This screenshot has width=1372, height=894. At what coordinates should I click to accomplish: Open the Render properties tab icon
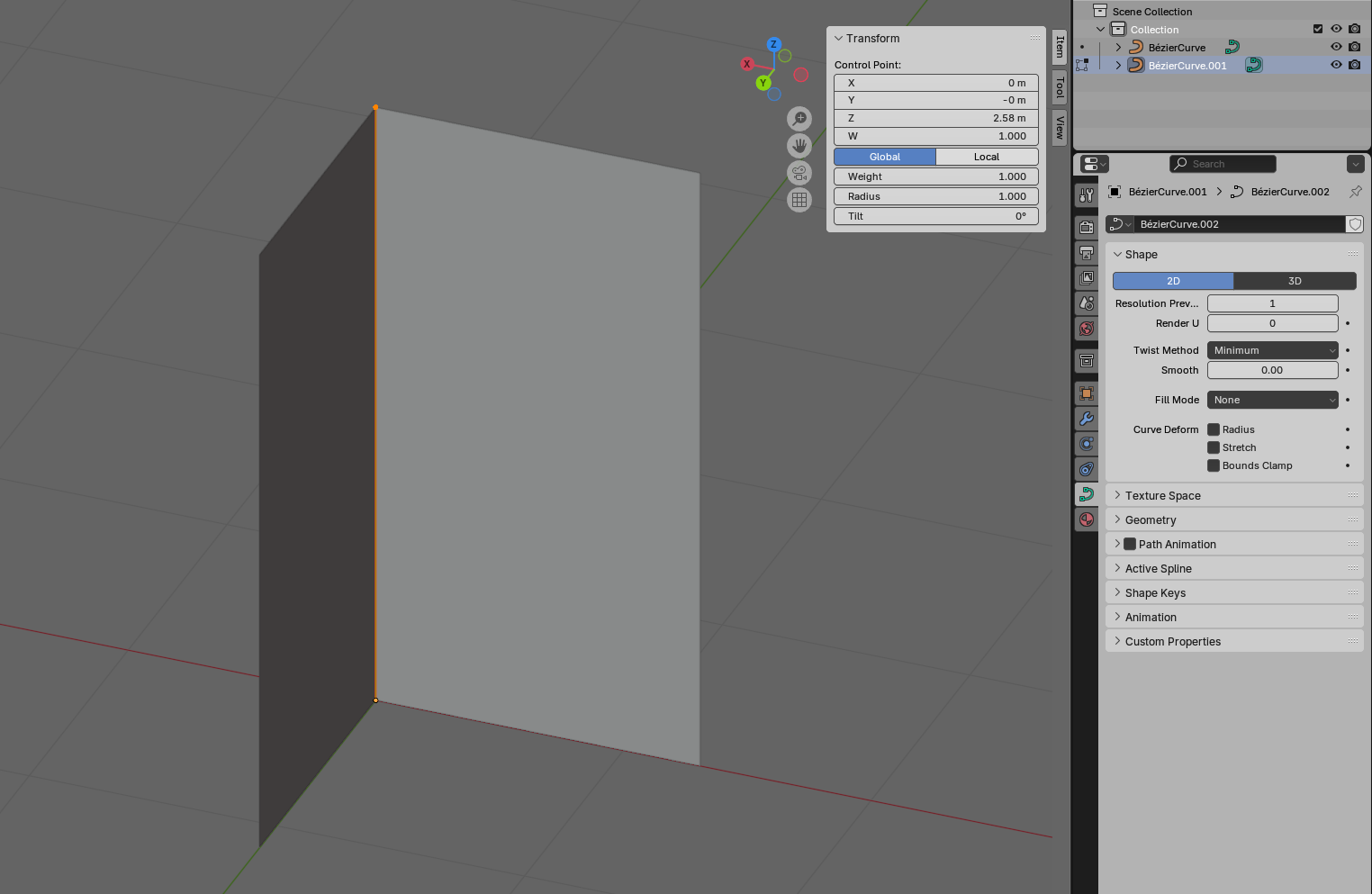[x=1087, y=228]
